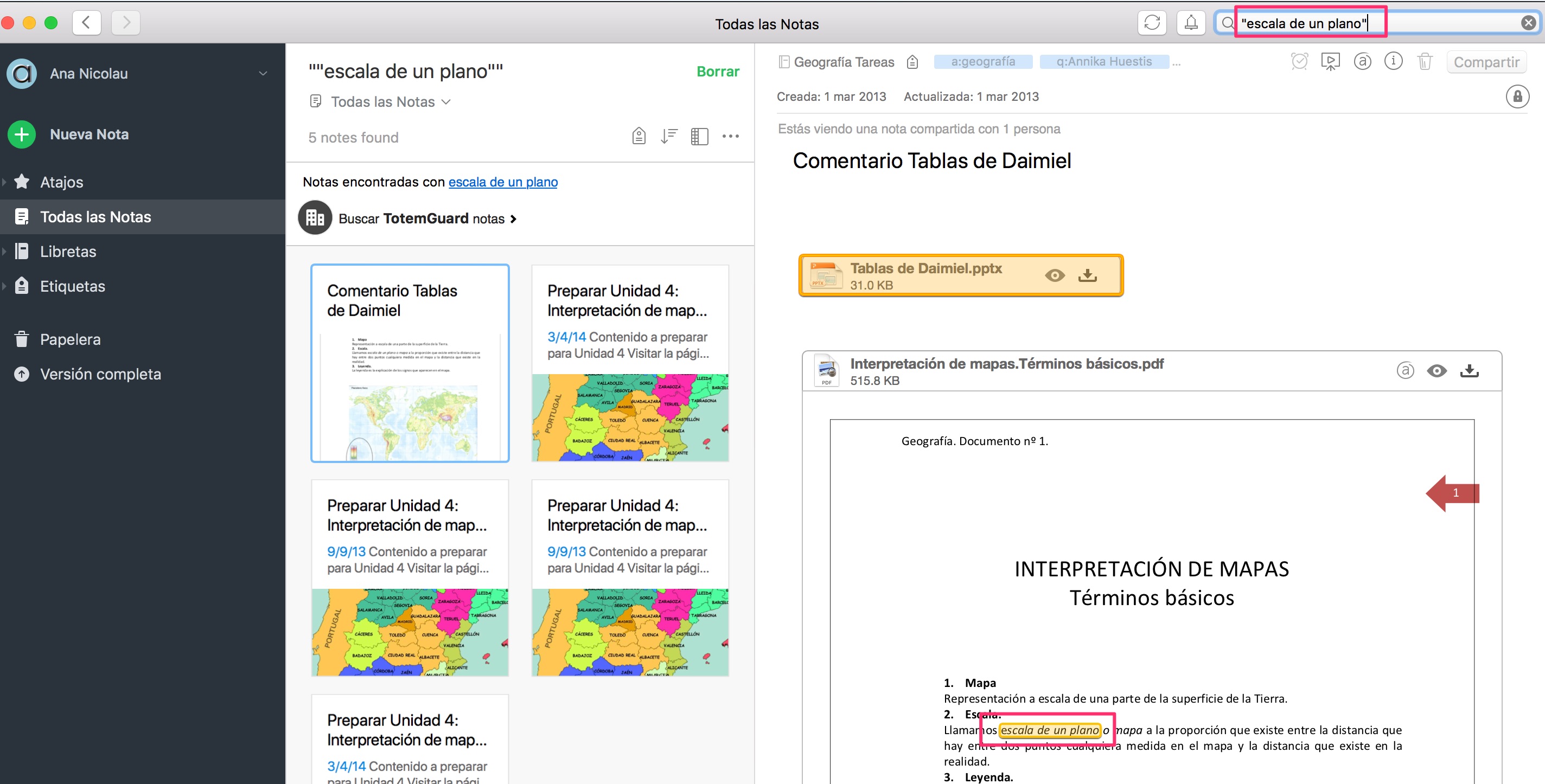Image resolution: width=1545 pixels, height=784 pixels.
Task: Open the Tablas de Daimiel.pptx attachment
Action: tap(960, 276)
